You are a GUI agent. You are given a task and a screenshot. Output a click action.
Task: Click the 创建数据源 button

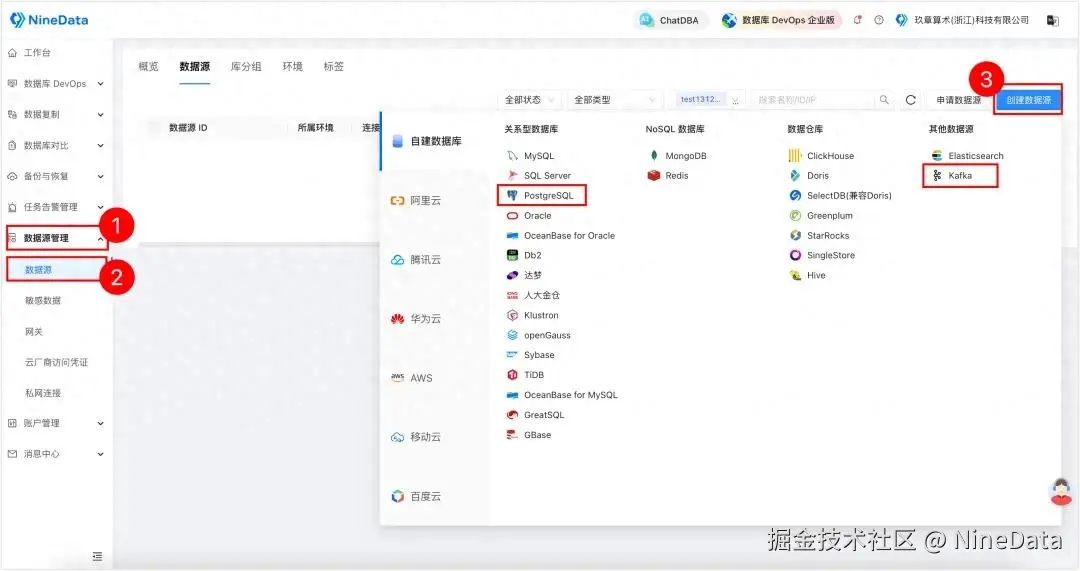coord(1028,100)
